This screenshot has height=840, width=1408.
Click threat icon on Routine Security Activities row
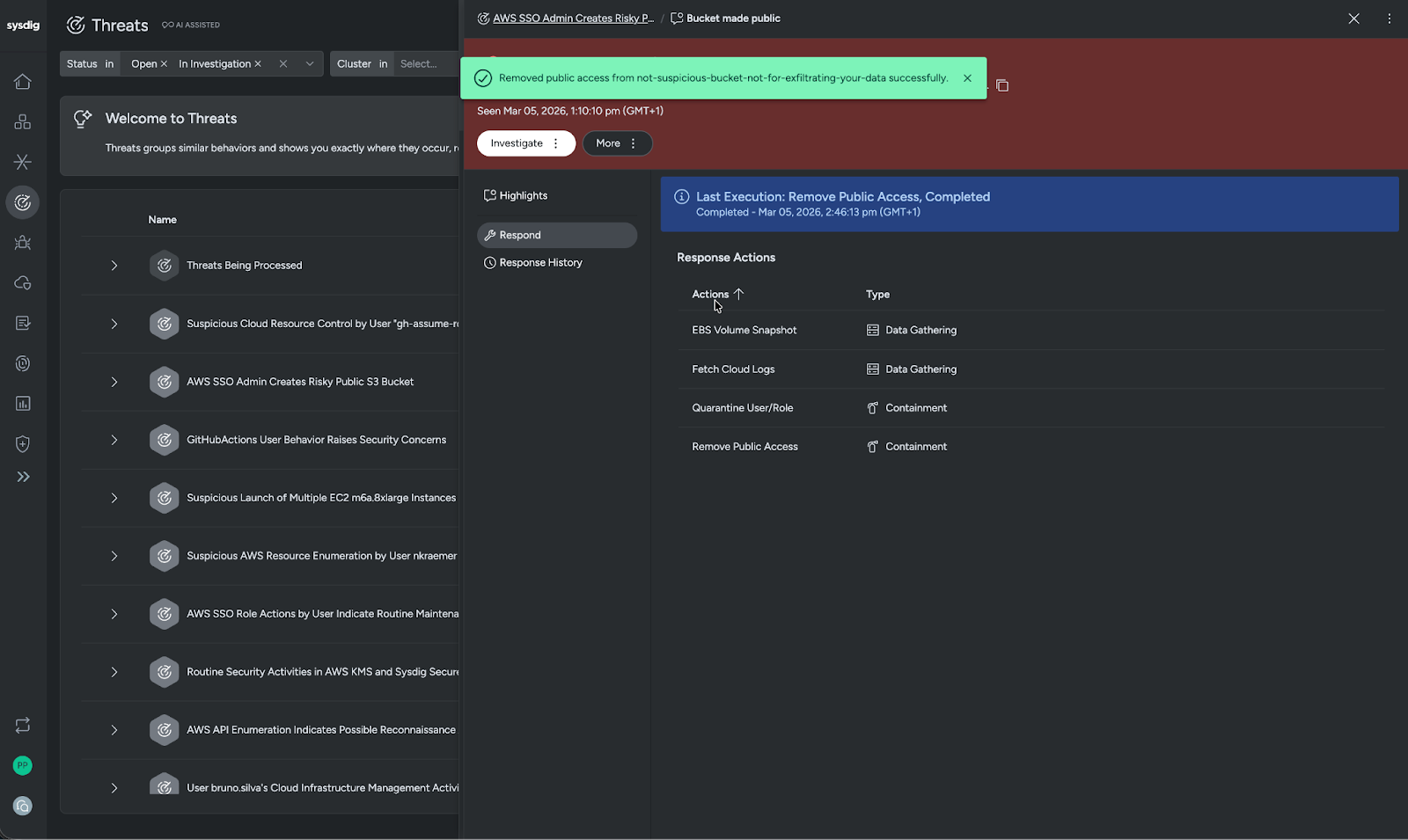tap(165, 672)
